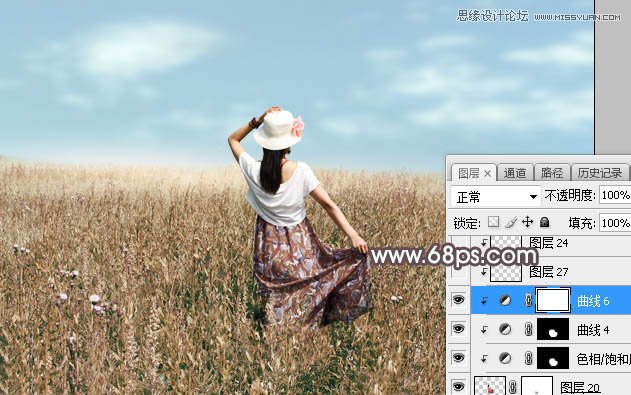
Task: Select the white mask of 曲线 6
Action: (x=553, y=300)
